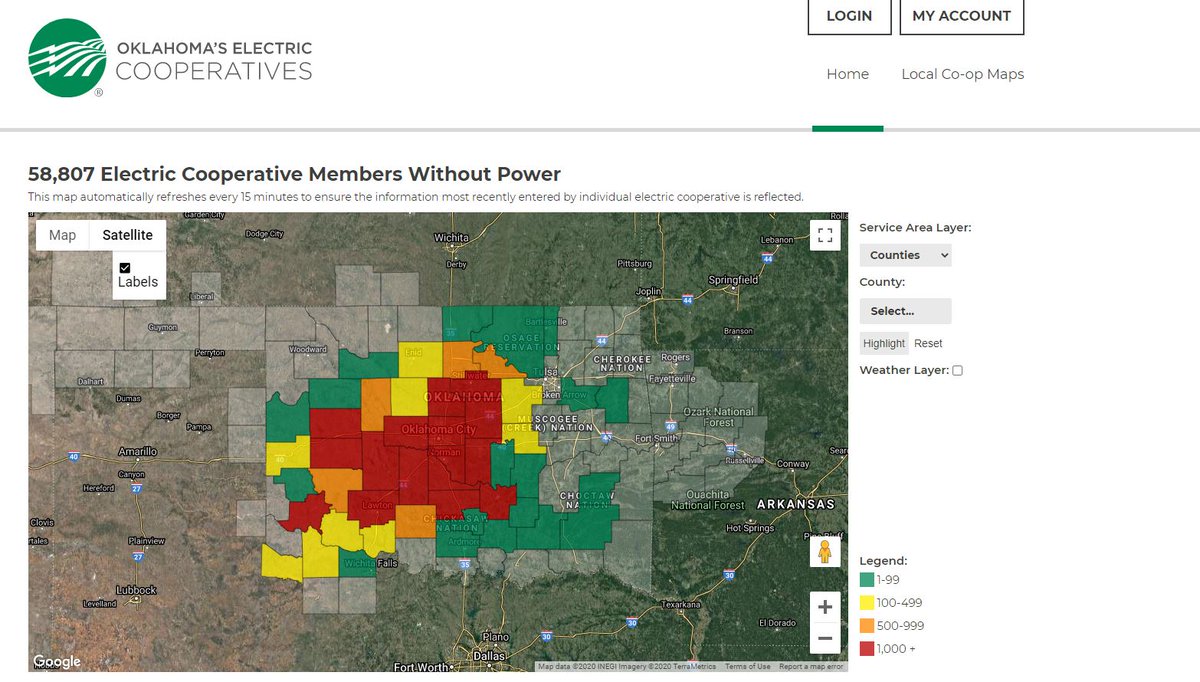Click the zoom in plus icon
1200x682 pixels.
tap(825, 607)
